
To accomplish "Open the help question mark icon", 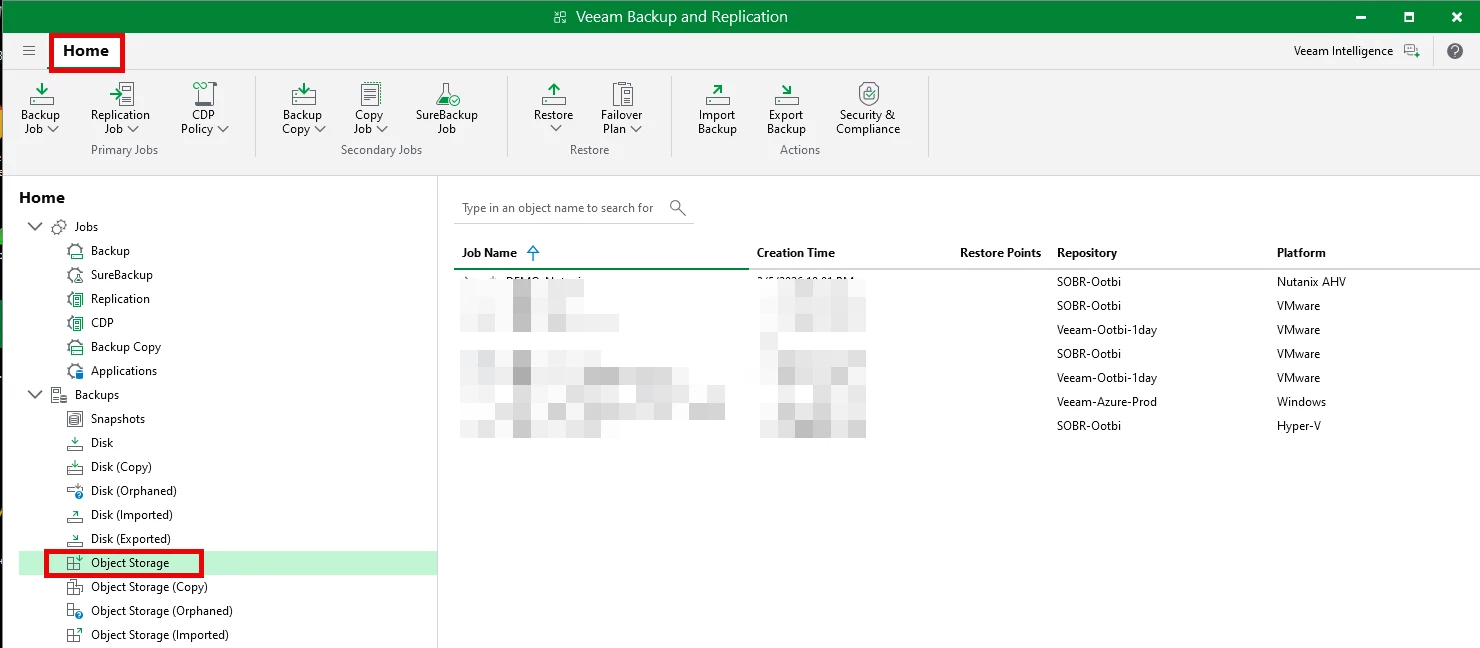I will pos(1454,51).
